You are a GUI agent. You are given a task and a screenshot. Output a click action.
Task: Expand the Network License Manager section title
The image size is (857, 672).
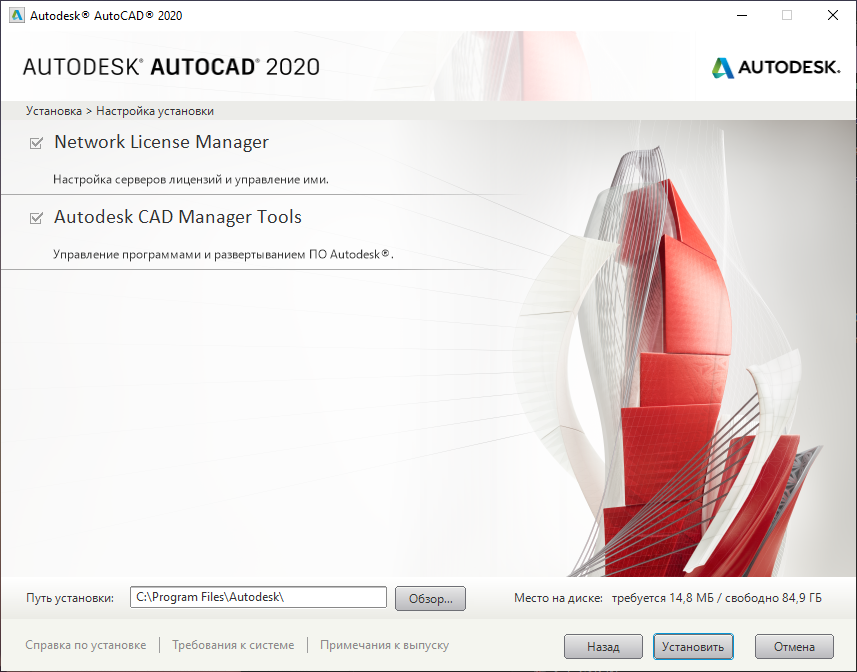(x=161, y=142)
